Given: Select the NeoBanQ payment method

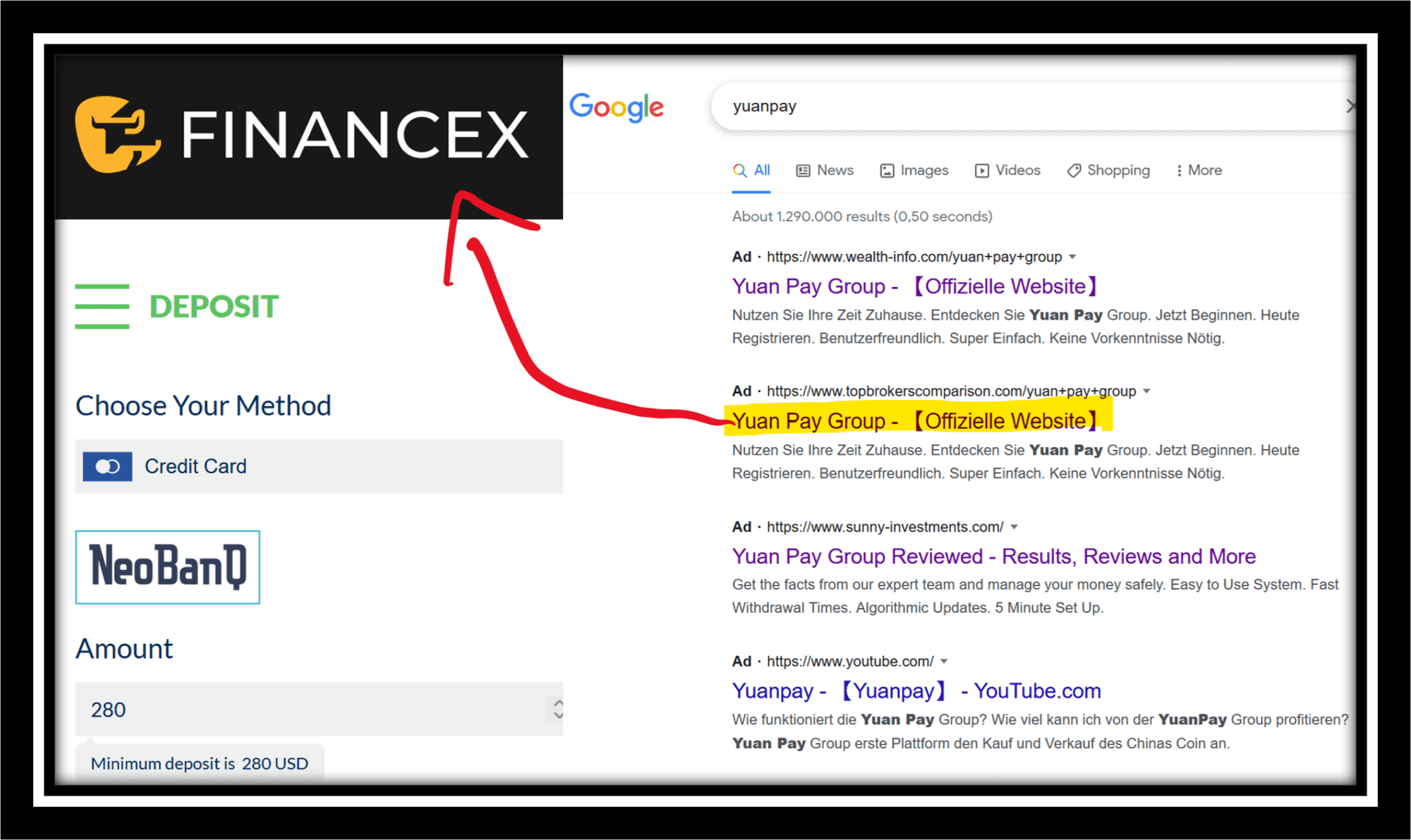Looking at the screenshot, I should click(x=167, y=567).
